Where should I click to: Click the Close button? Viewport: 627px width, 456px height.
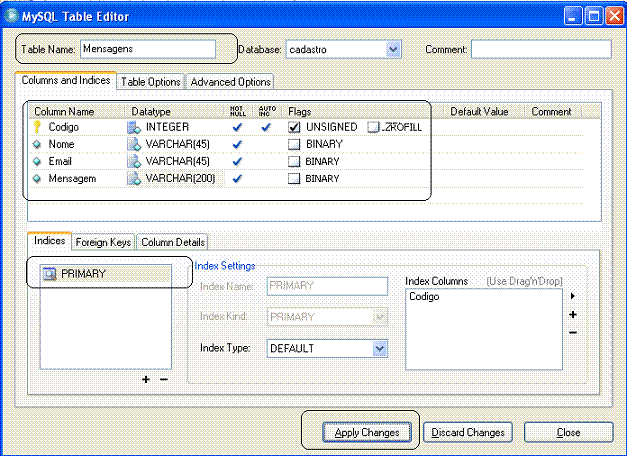click(568, 432)
